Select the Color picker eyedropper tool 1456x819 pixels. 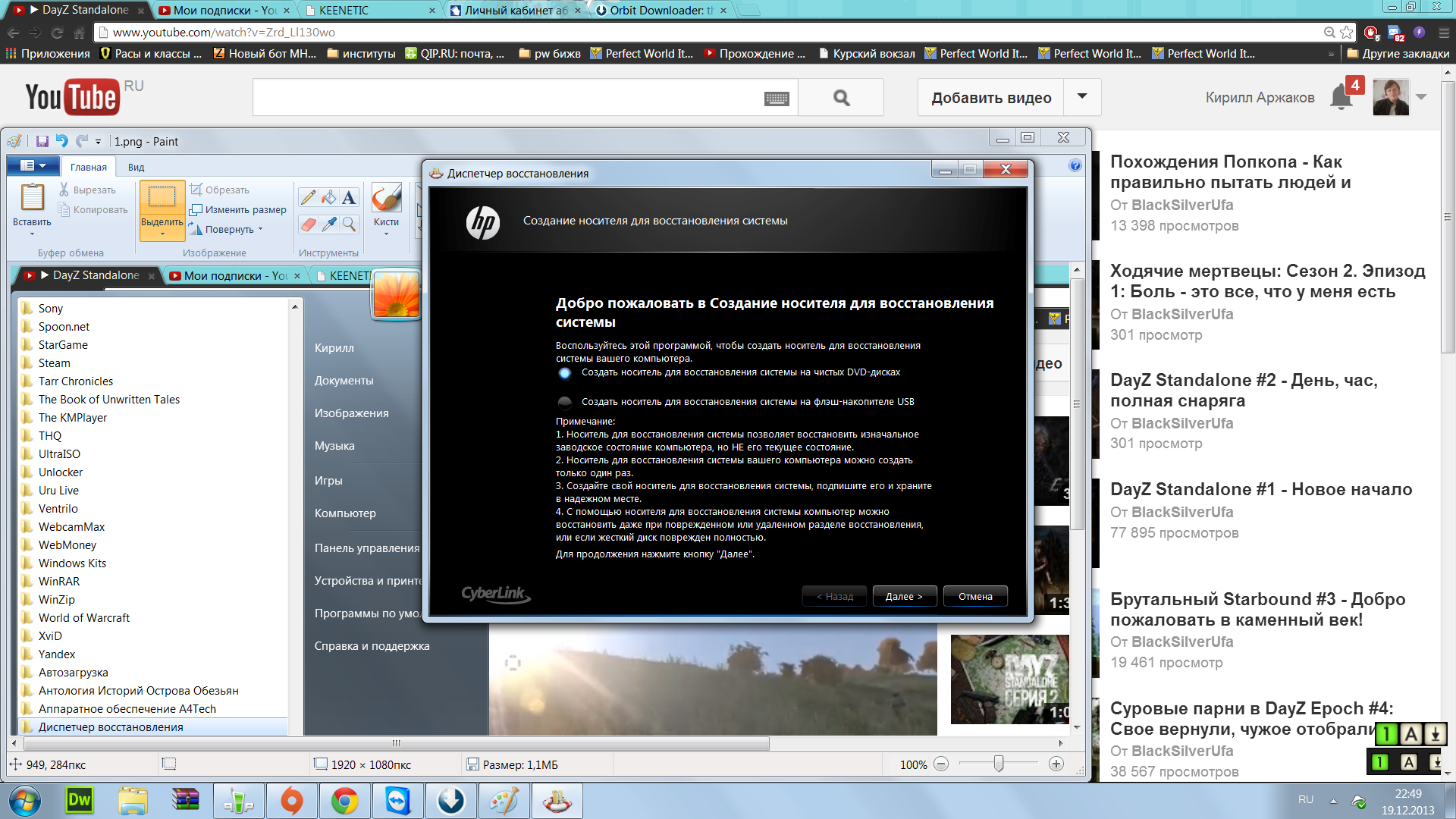point(328,224)
